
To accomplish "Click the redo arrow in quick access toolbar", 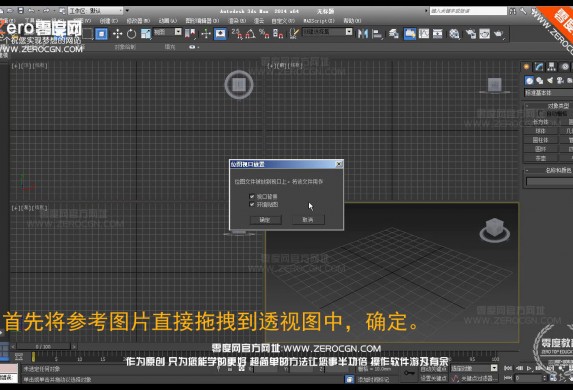I will click(x=46, y=11).
